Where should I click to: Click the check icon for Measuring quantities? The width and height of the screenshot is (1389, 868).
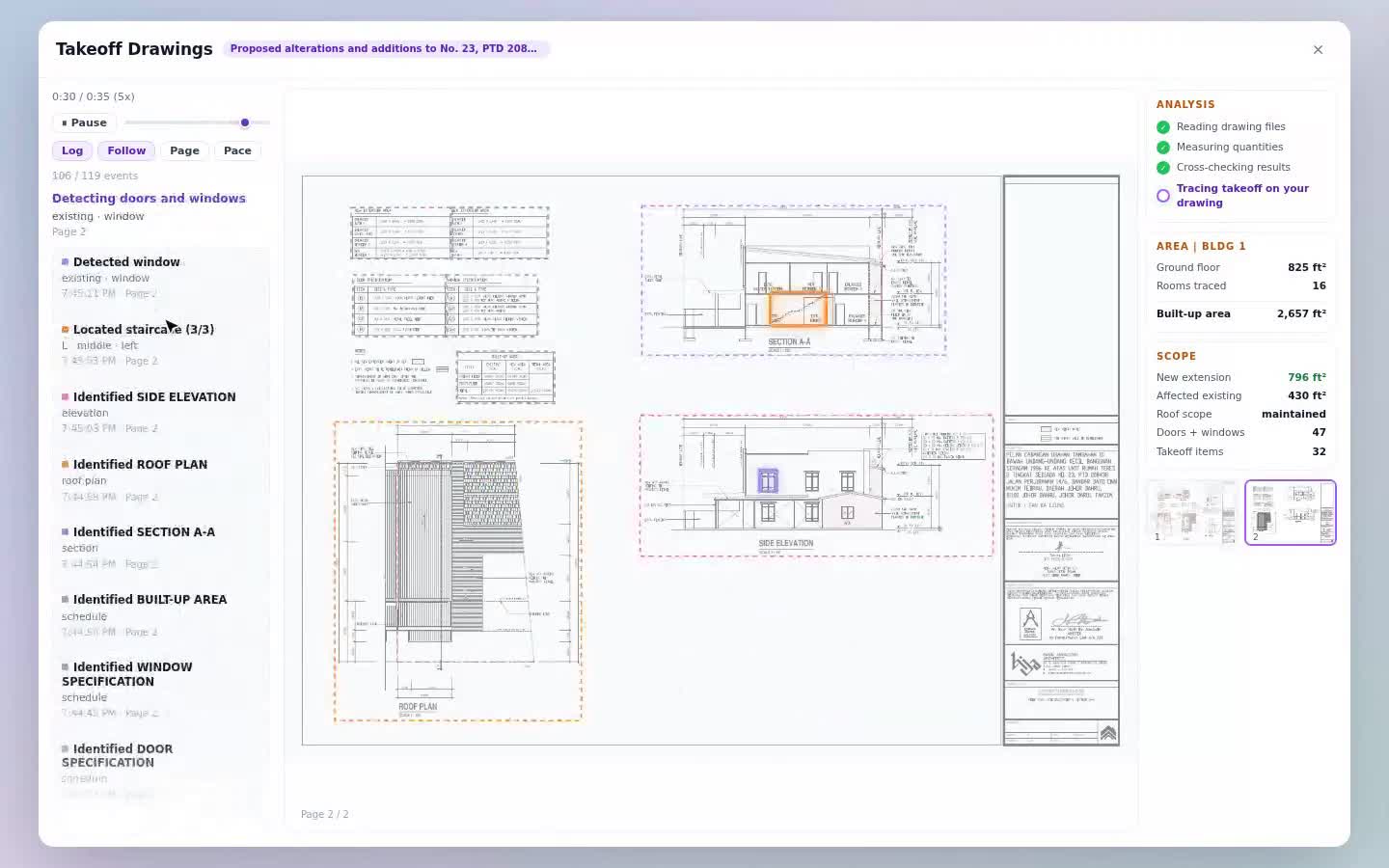click(x=1163, y=148)
